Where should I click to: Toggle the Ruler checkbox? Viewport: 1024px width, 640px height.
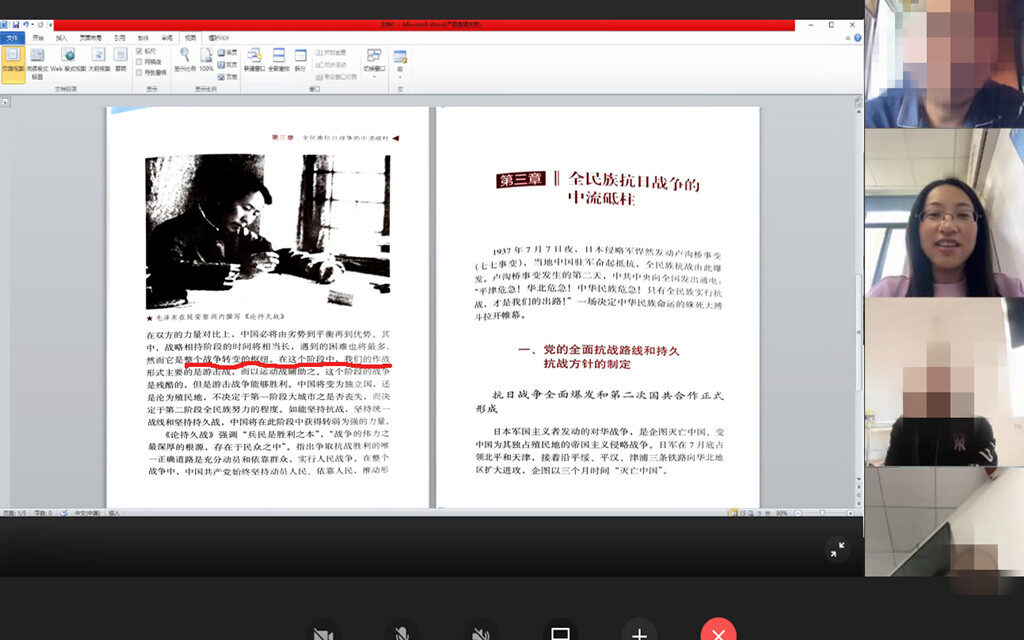[x=139, y=50]
